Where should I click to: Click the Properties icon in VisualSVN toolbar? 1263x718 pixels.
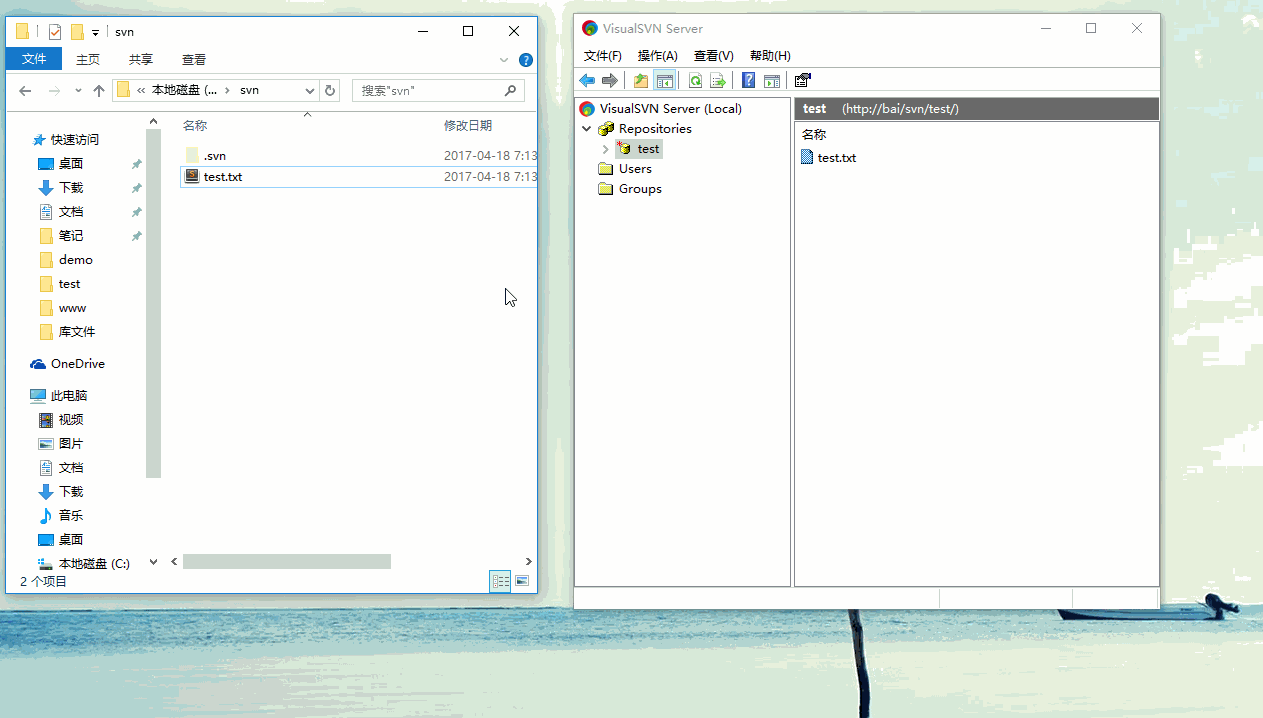802,80
